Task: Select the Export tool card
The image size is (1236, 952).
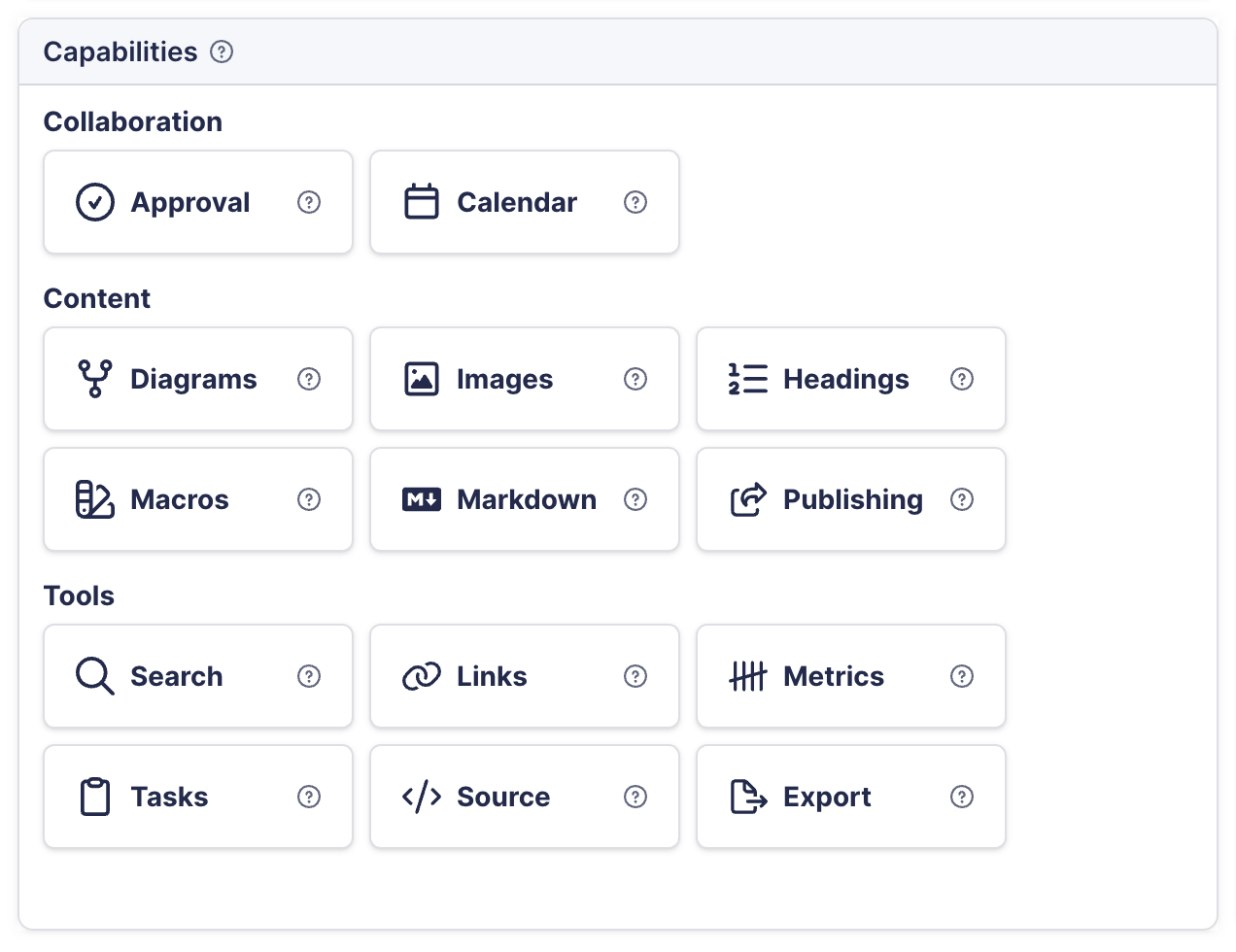Action: pos(851,797)
